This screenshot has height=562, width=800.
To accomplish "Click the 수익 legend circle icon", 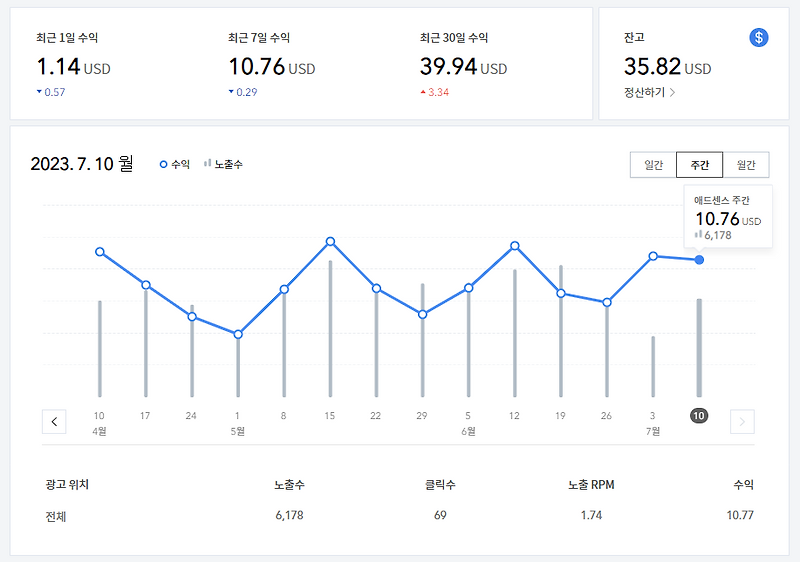I will [x=163, y=164].
